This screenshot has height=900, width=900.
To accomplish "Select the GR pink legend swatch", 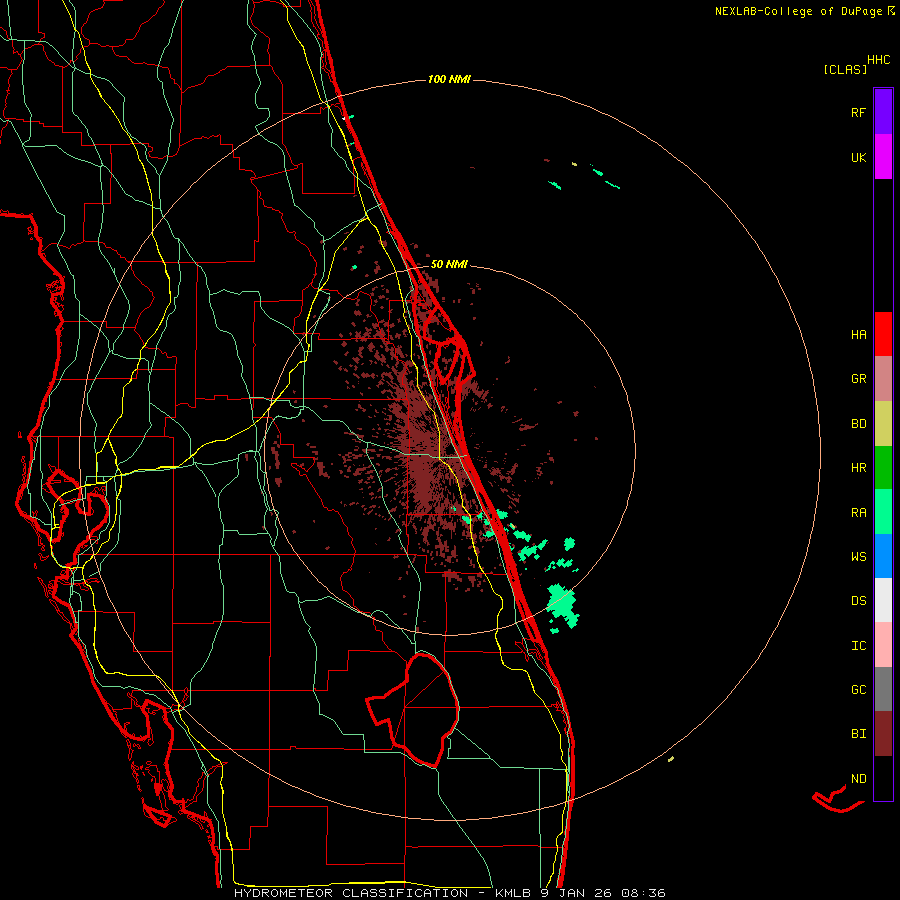I will click(x=883, y=379).
